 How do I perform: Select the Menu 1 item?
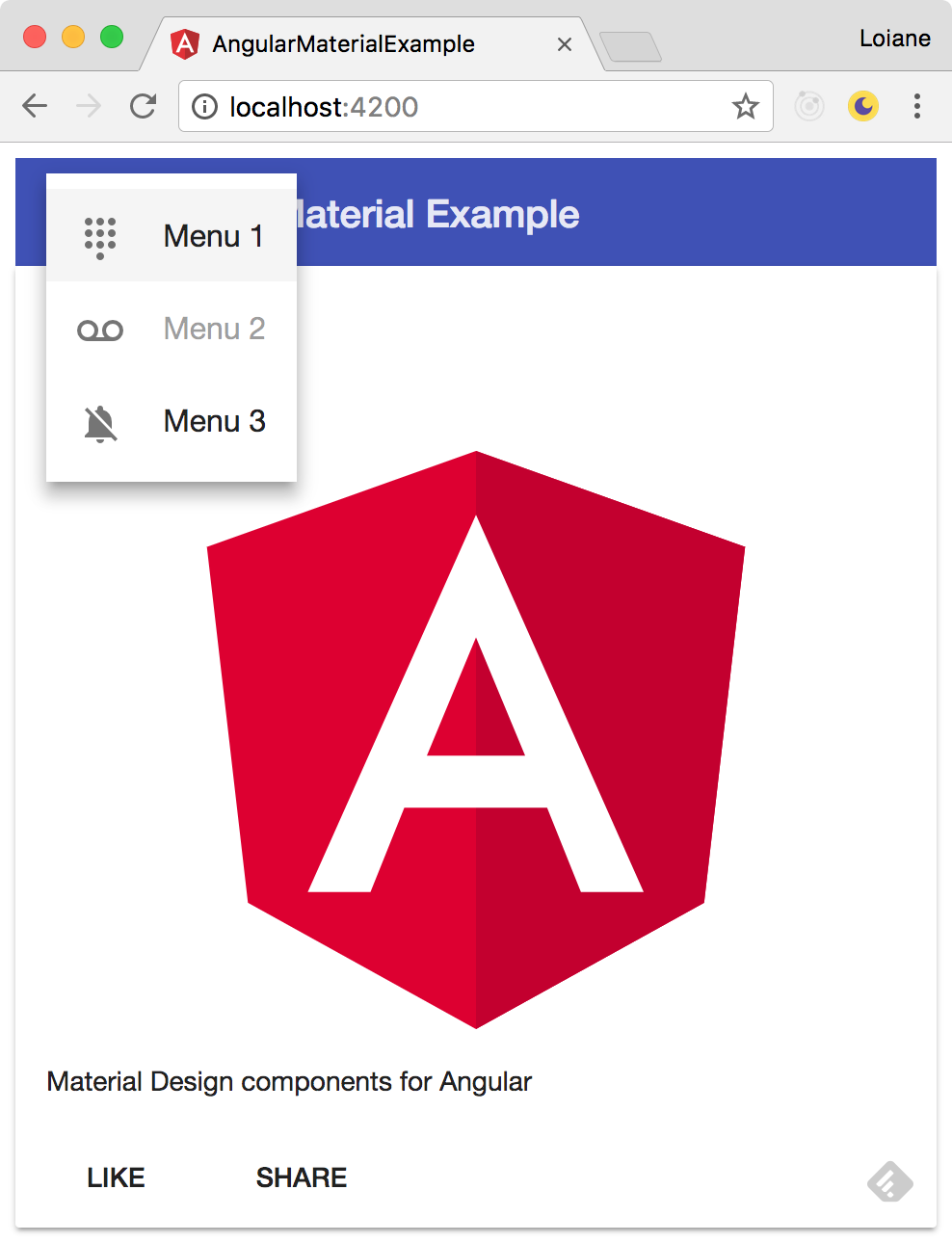coord(172,235)
